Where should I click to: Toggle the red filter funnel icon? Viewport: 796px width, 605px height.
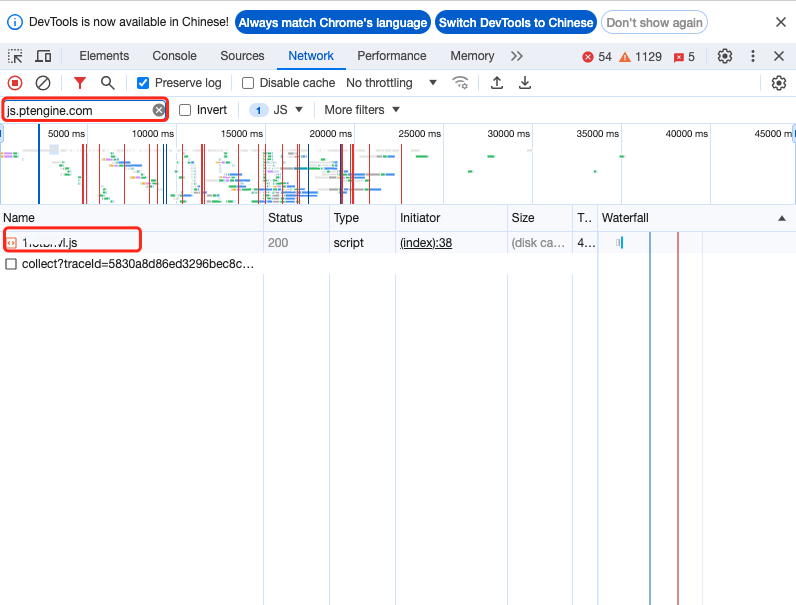[x=80, y=83]
